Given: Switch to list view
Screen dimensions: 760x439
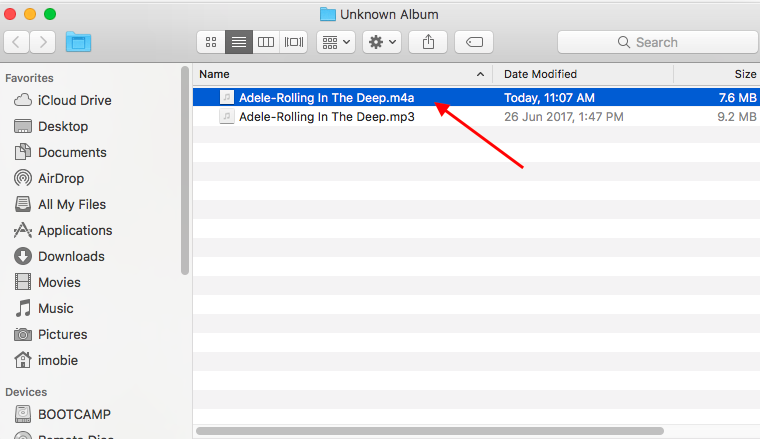Looking at the screenshot, I should pos(238,42).
